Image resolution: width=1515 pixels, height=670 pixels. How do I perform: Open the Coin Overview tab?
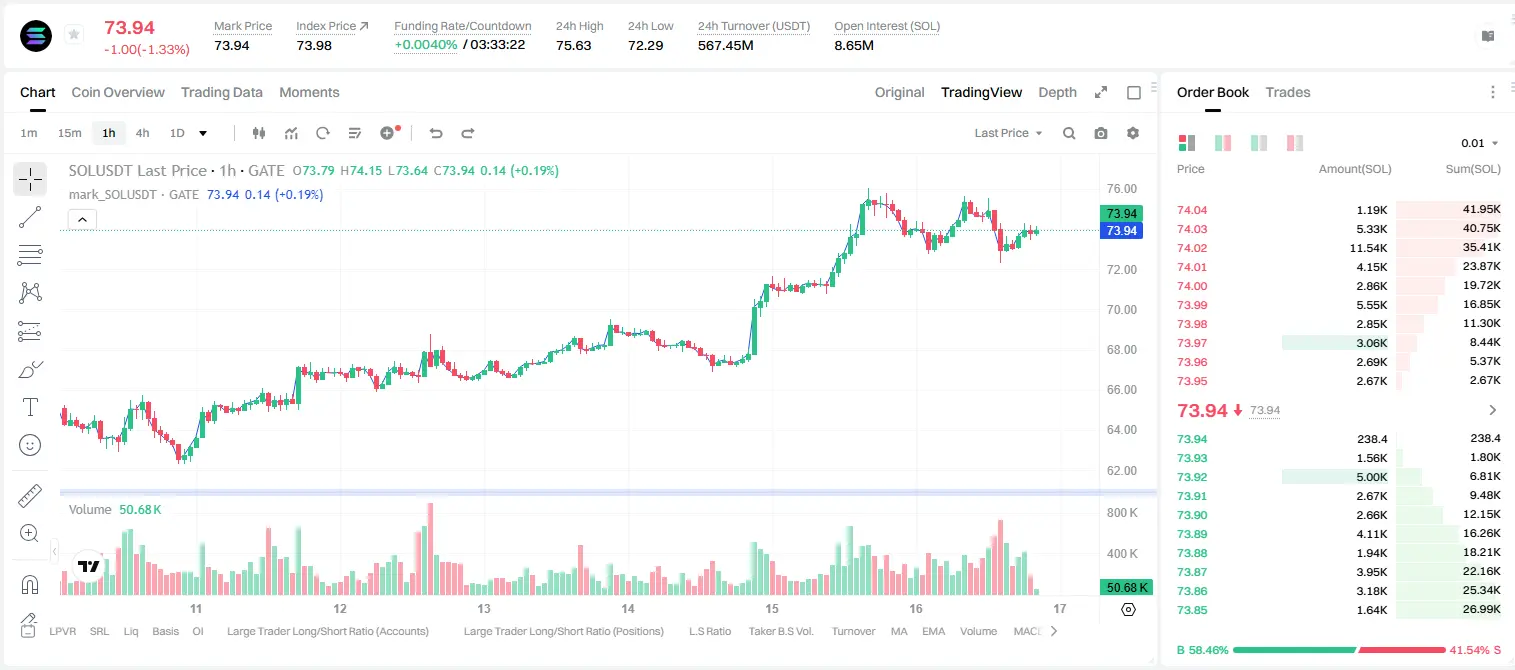[x=118, y=92]
